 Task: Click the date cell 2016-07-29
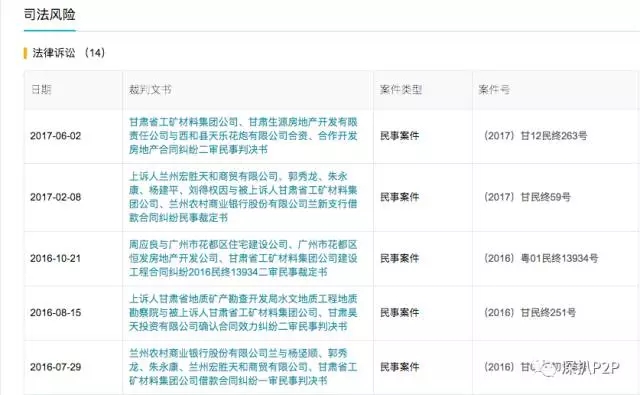[56, 367]
